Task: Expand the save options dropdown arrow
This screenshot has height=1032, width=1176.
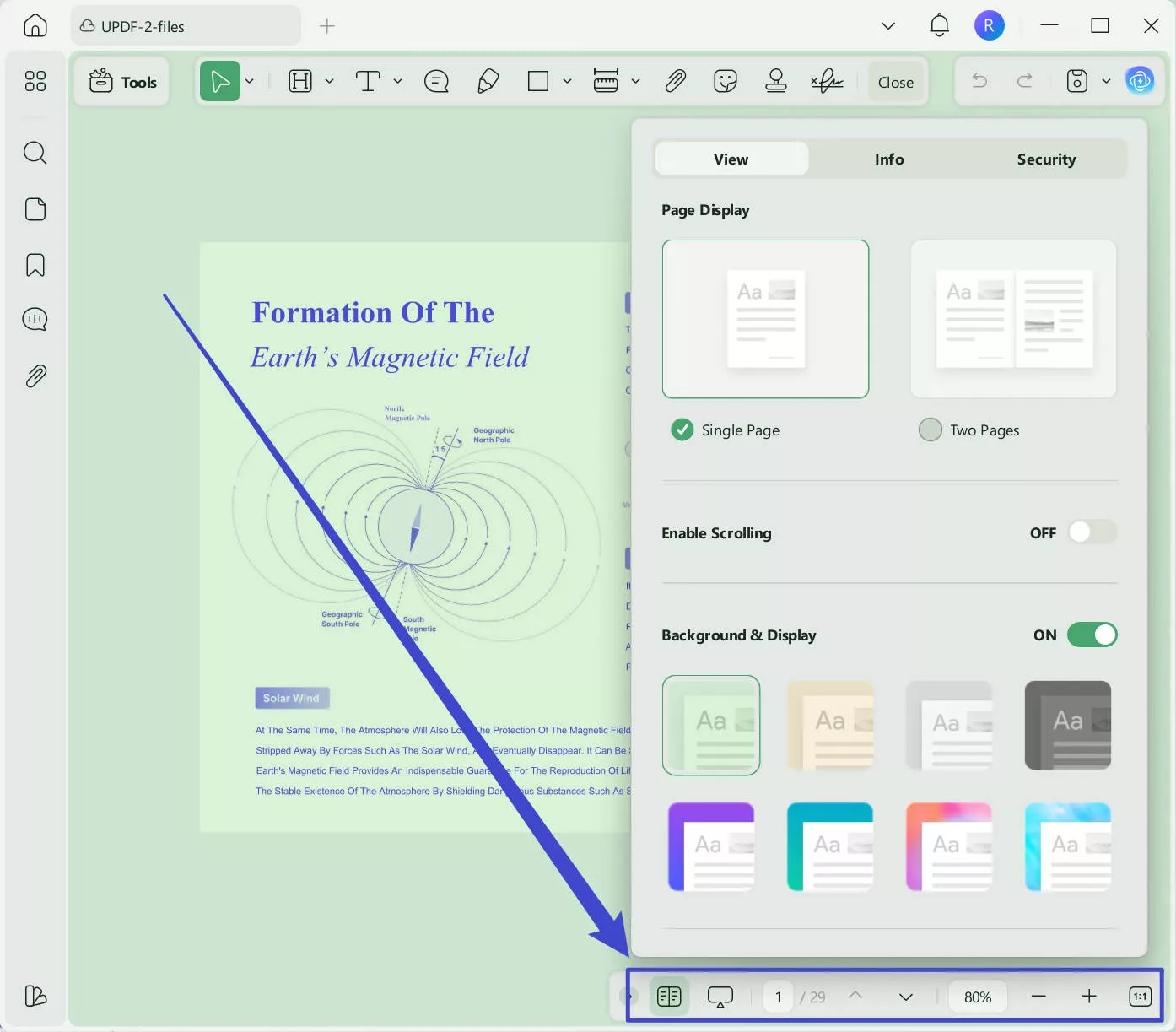Action: [x=1106, y=82]
